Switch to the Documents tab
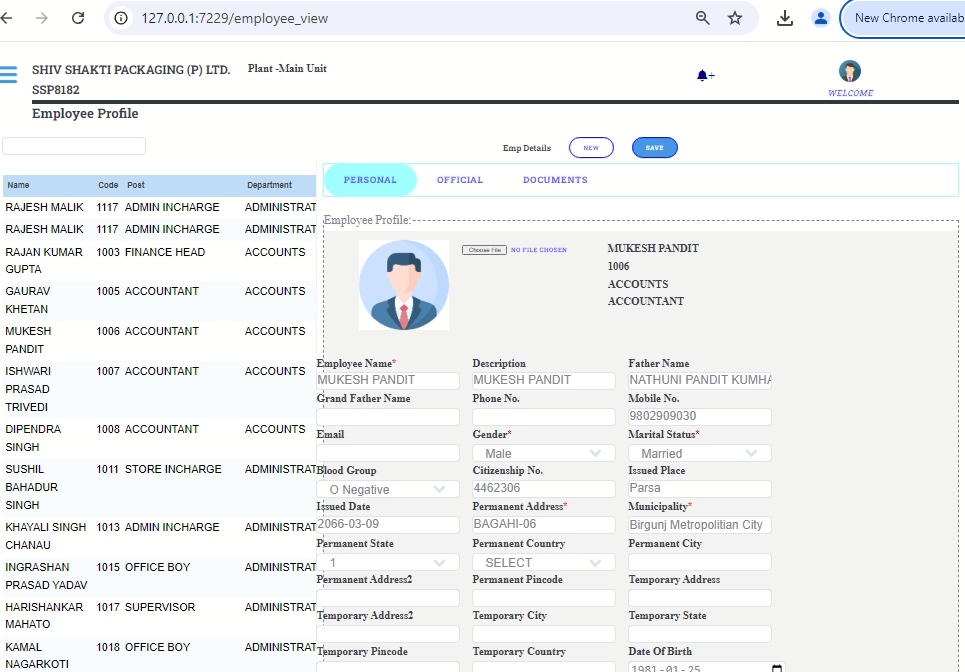The width and height of the screenshot is (965, 672). point(555,180)
